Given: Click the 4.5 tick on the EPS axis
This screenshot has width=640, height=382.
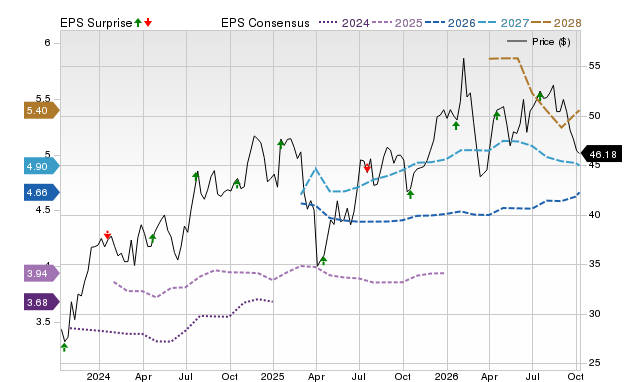Looking at the screenshot, I should pyautogui.click(x=43, y=210).
